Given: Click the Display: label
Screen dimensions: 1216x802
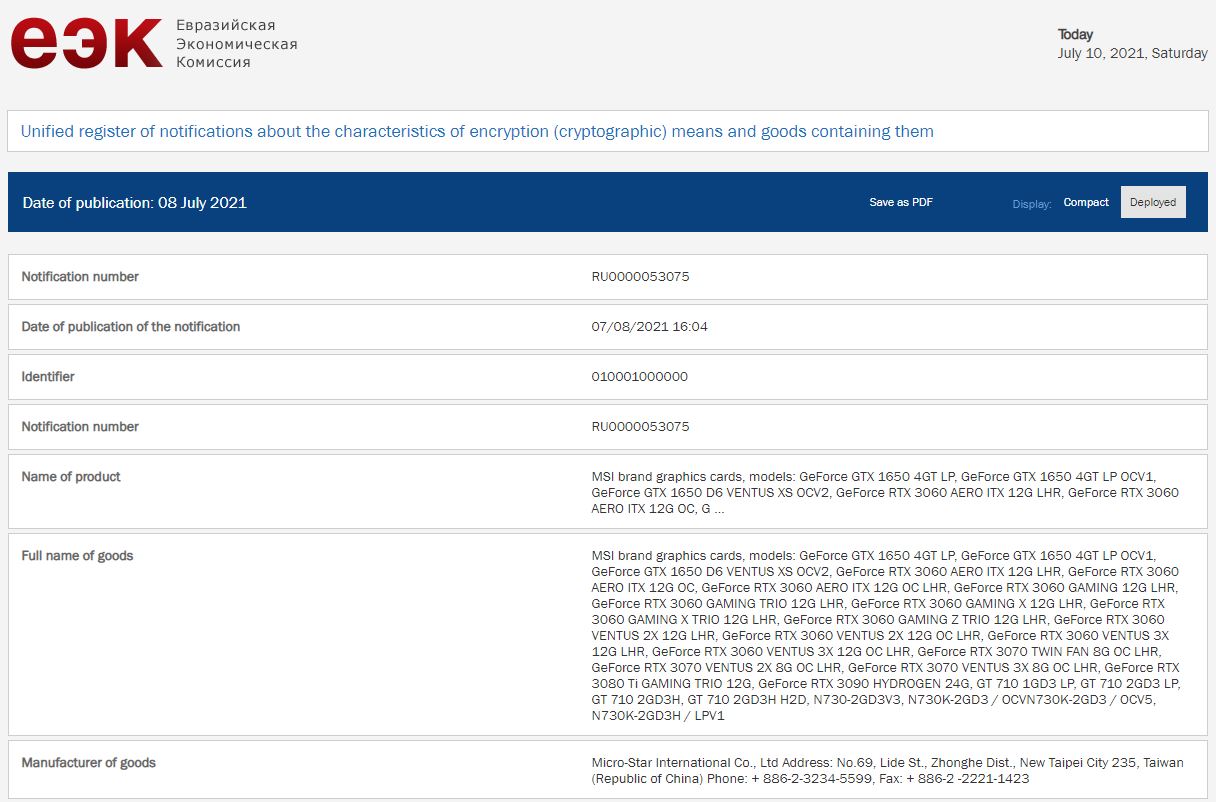Looking at the screenshot, I should coord(1032,204).
